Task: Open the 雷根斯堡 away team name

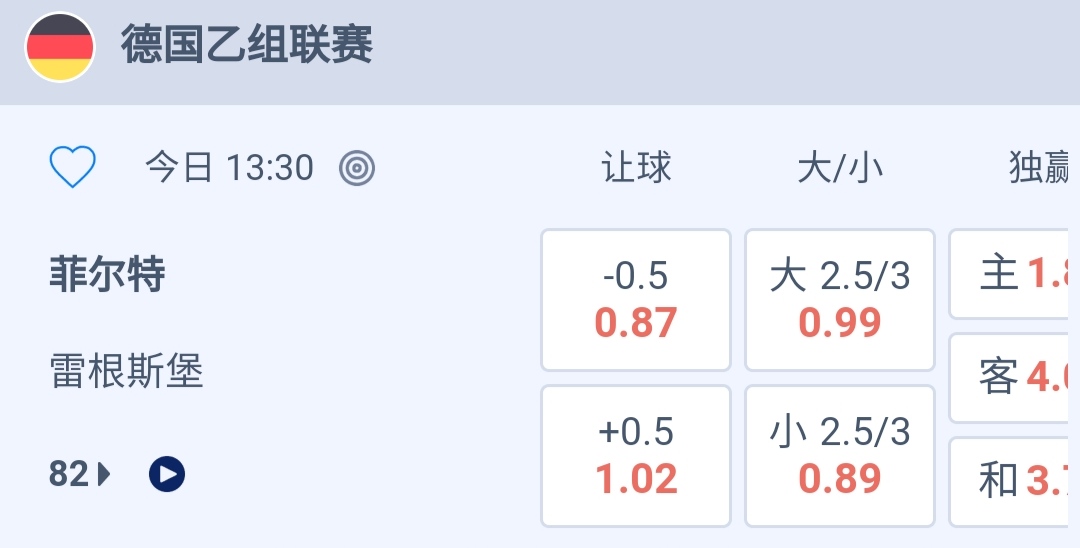Action: (x=127, y=373)
